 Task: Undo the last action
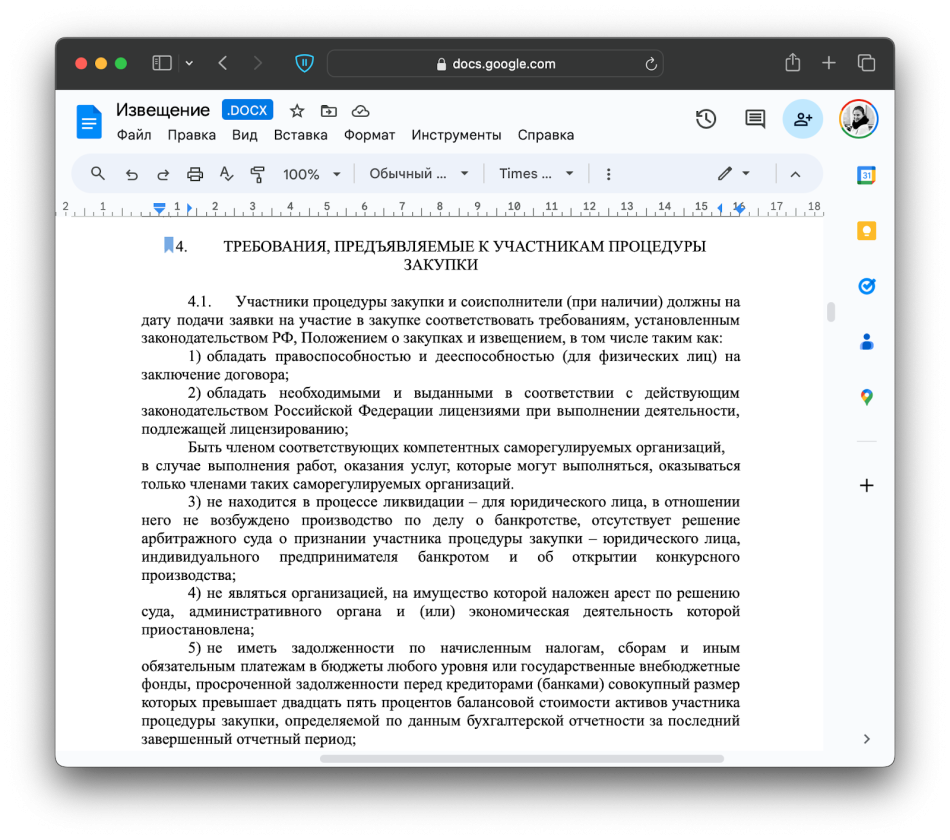click(131, 175)
